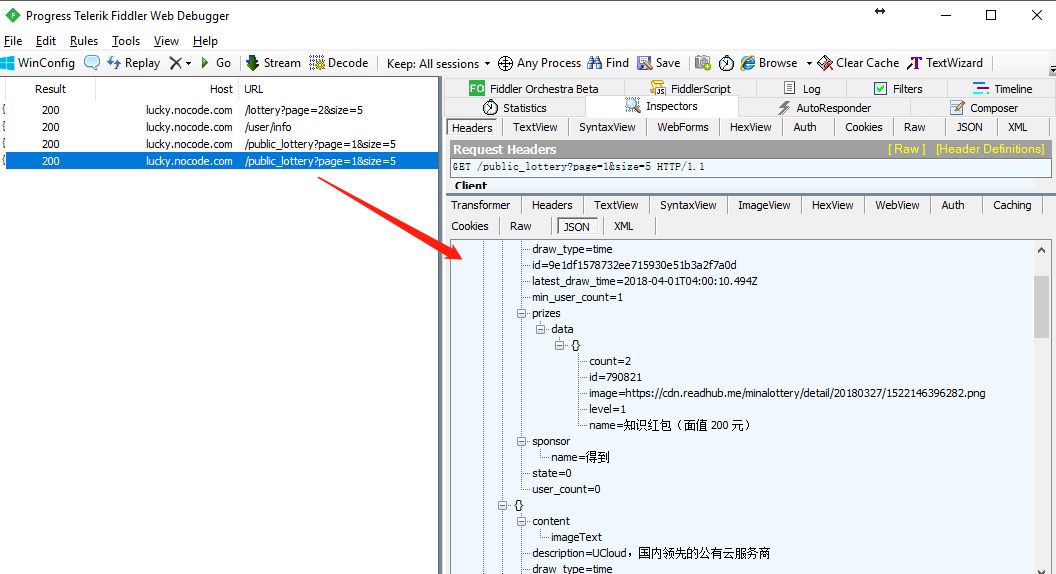Open the TextWizard tool
This screenshot has width=1056, height=574.
tap(945, 63)
